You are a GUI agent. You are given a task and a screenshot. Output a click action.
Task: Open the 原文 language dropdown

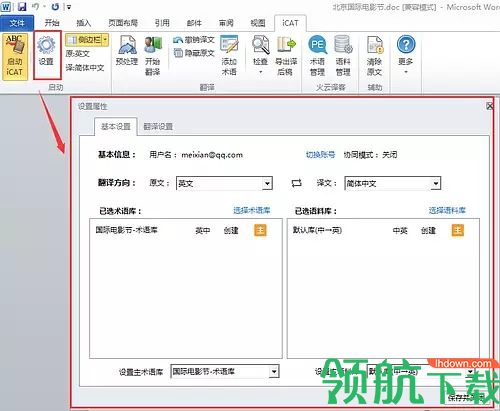tap(224, 183)
